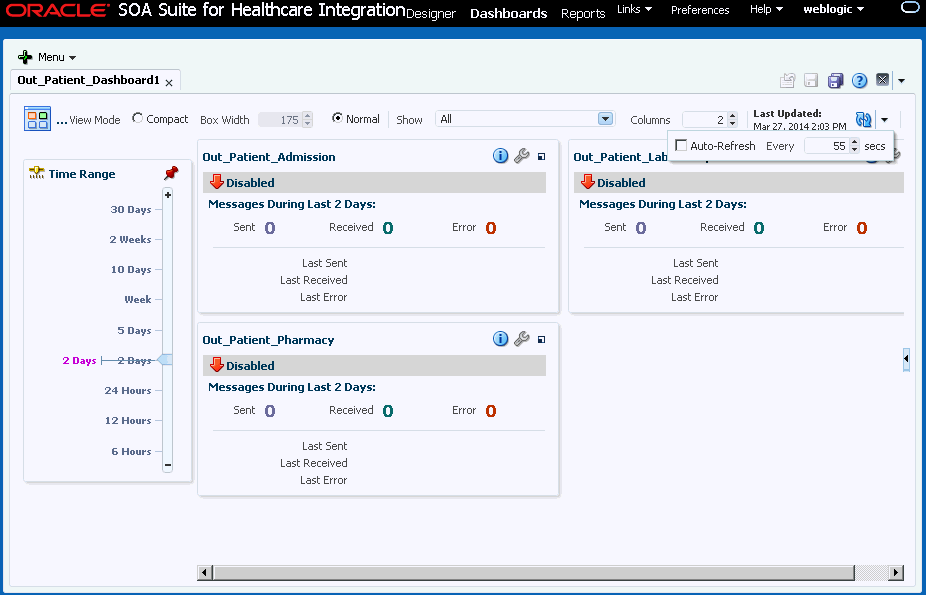Select Compact view mode

(138, 118)
